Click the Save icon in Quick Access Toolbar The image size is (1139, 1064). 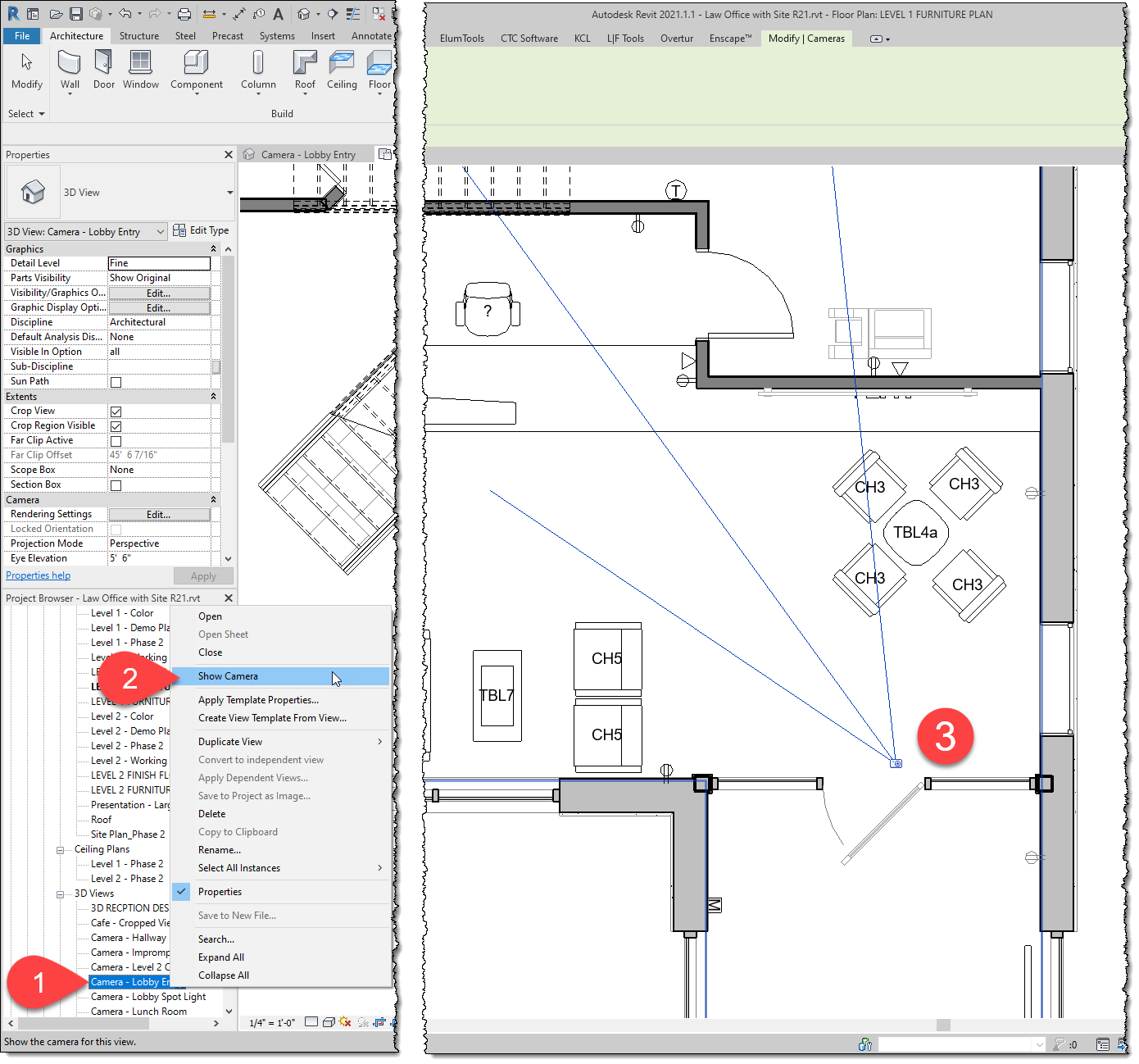pos(76,13)
